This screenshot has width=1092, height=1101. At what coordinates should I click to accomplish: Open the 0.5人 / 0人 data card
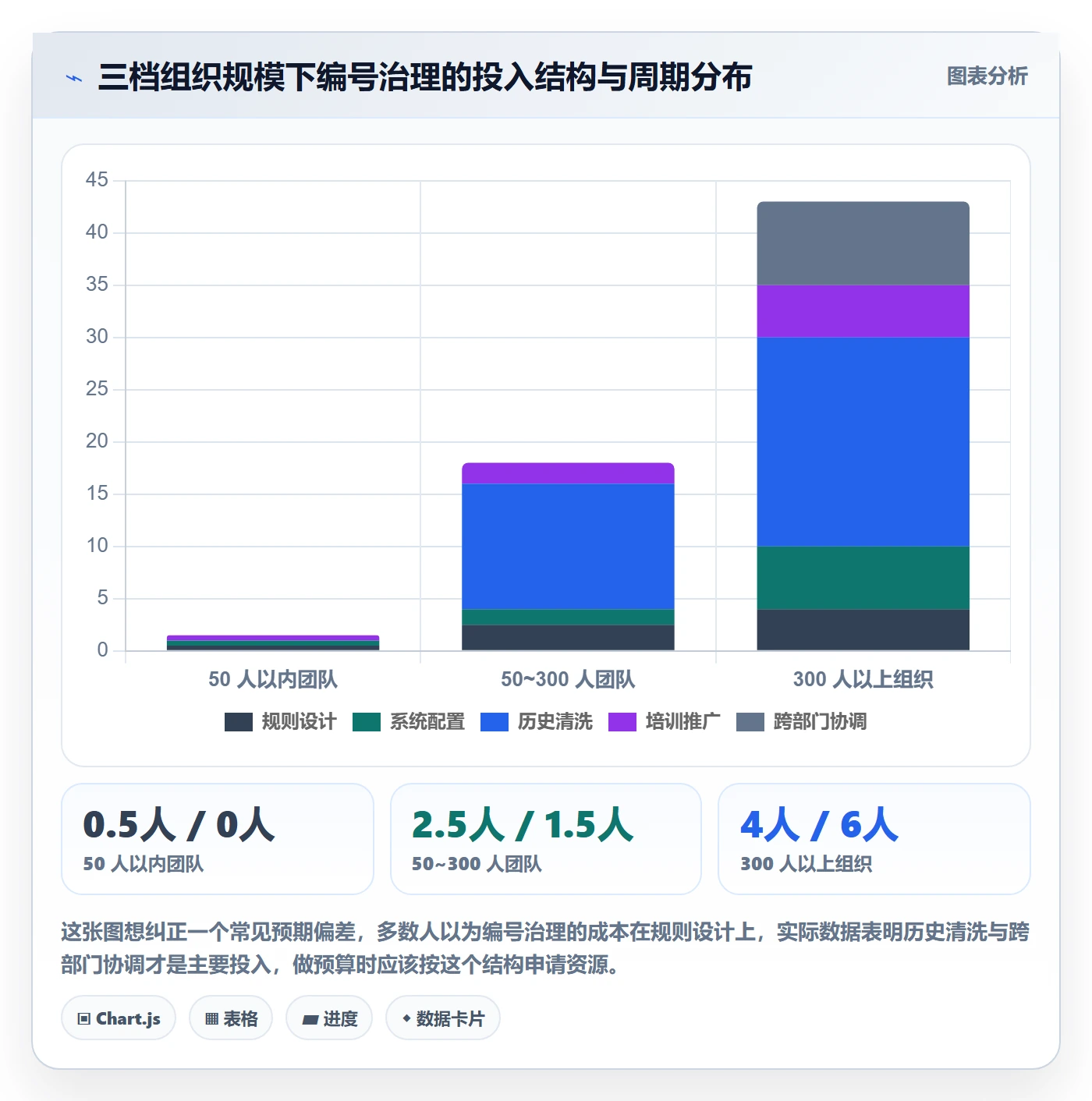click(218, 839)
